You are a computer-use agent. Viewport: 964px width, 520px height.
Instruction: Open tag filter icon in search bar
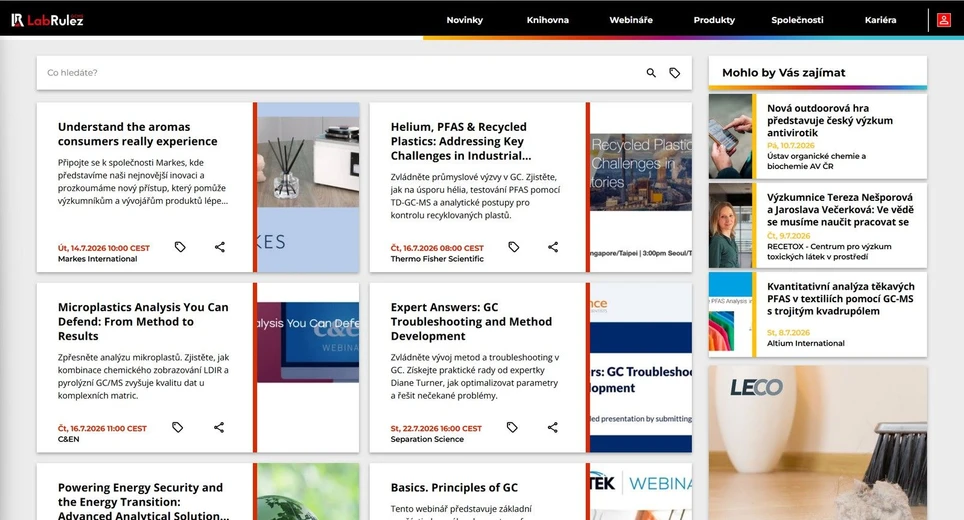tap(674, 73)
